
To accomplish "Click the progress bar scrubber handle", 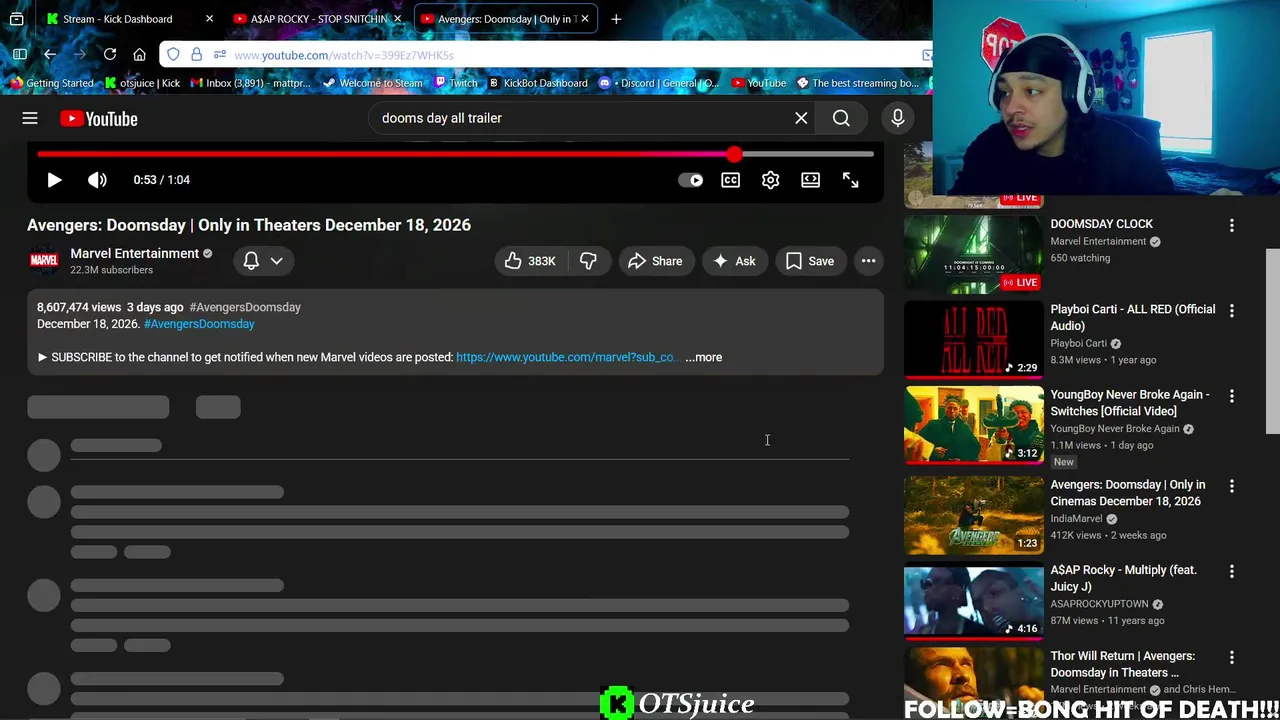I will click(735, 154).
